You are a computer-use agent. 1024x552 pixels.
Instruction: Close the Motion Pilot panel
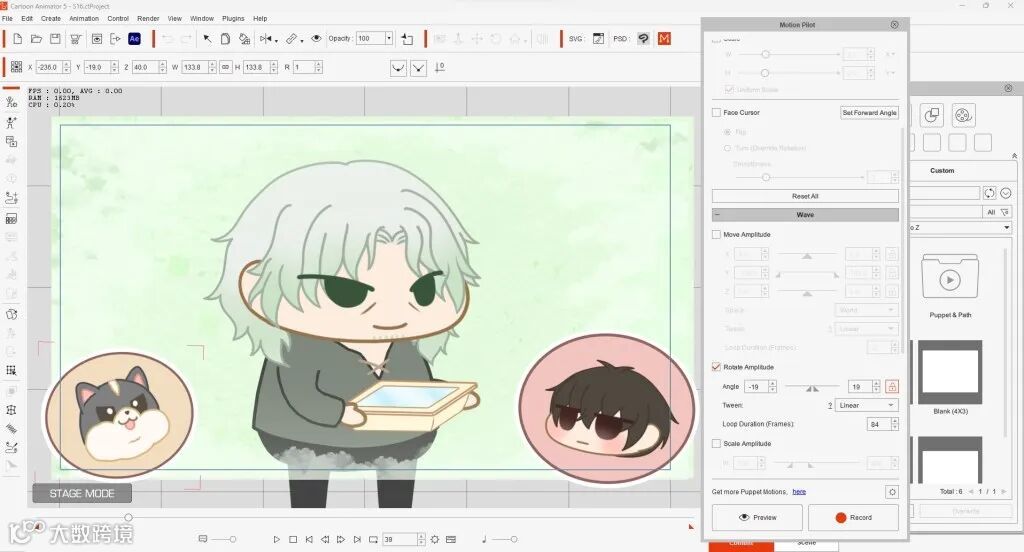coord(894,24)
